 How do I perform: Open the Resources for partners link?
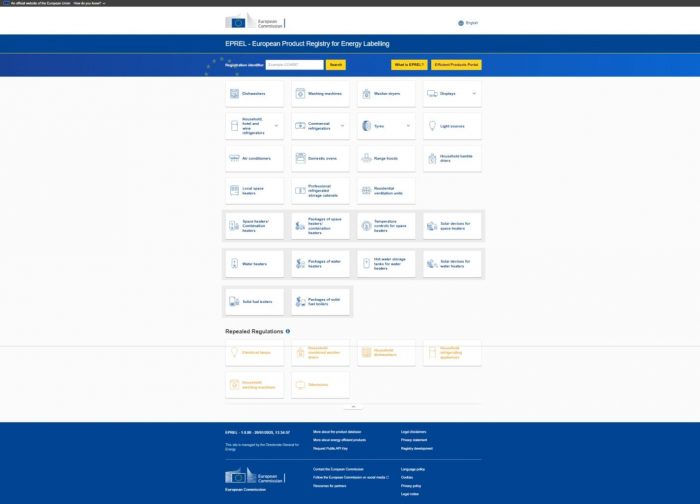(x=329, y=486)
